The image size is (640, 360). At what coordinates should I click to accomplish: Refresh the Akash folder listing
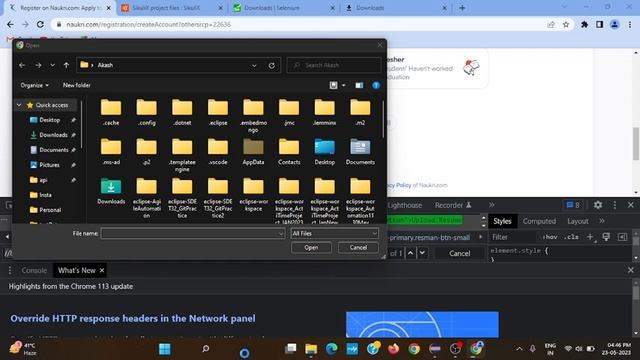271,65
